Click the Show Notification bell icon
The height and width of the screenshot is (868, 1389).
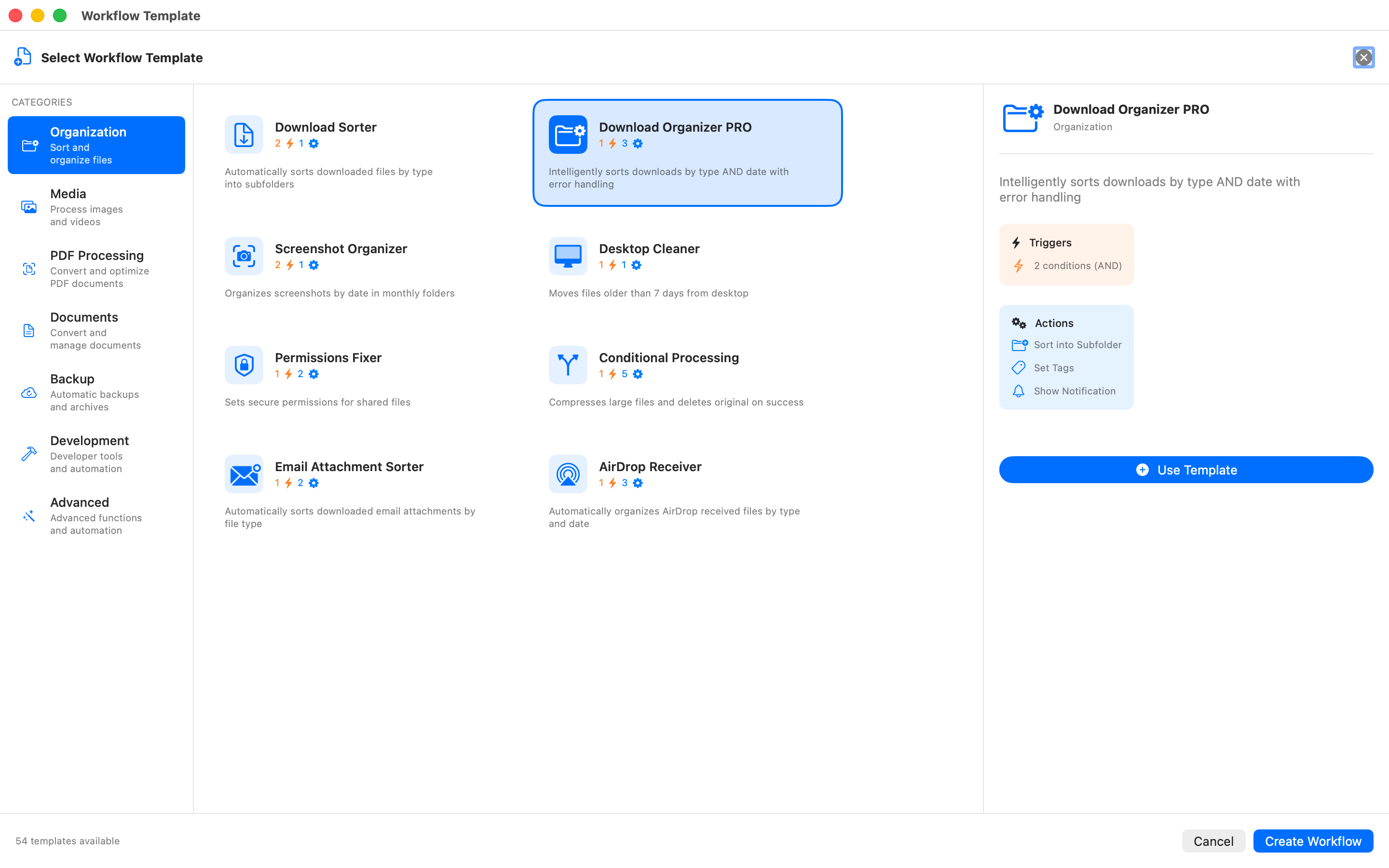click(1018, 391)
